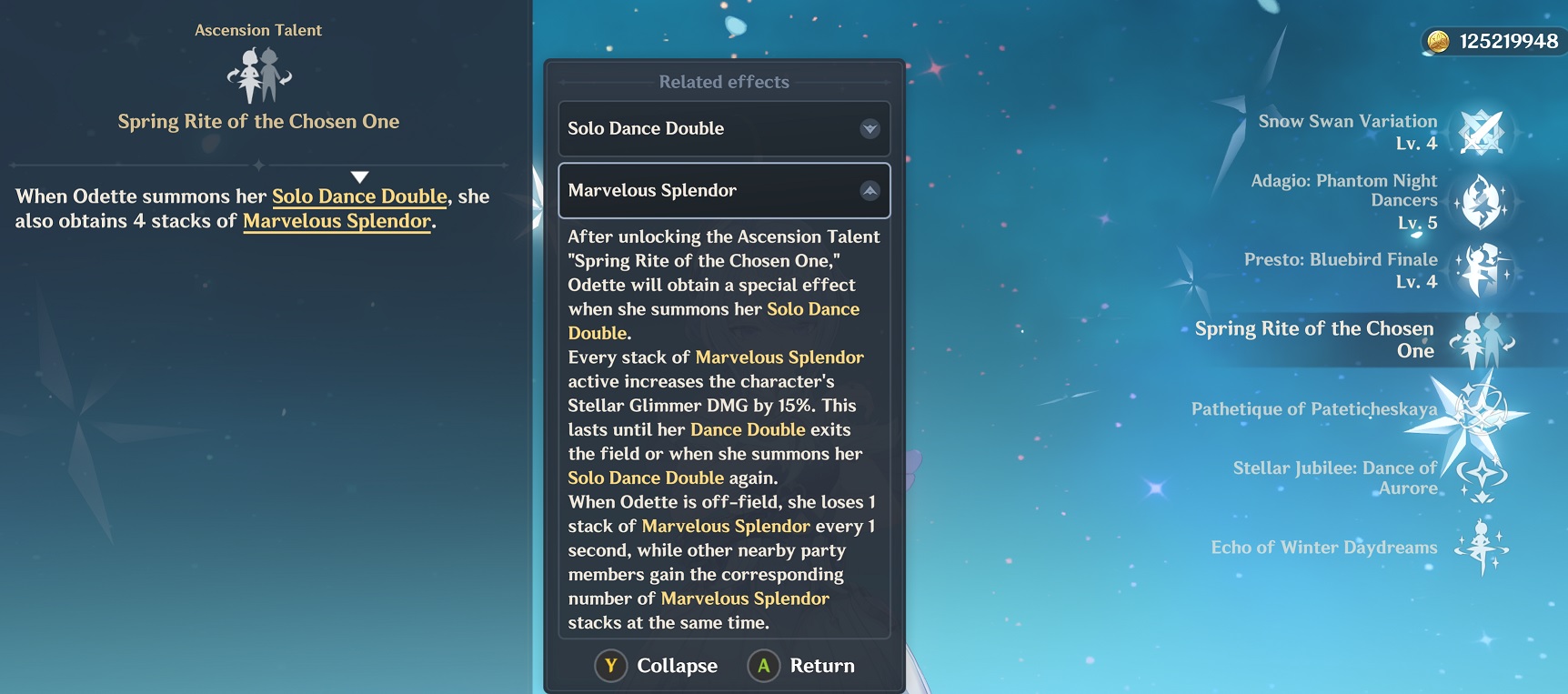Open the Snow Swan Variation talent icon
This screenshot has width=1568, height=694.
(x=1482, y=132)
